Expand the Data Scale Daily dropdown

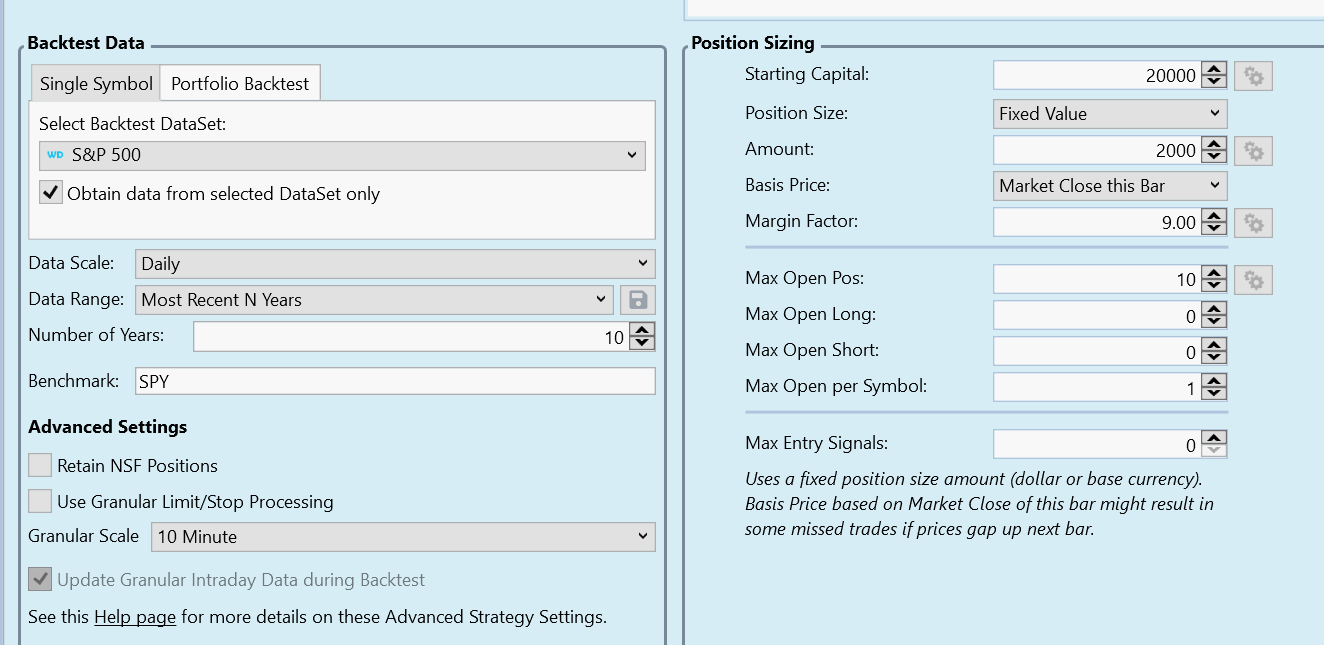tap(394, 264)
